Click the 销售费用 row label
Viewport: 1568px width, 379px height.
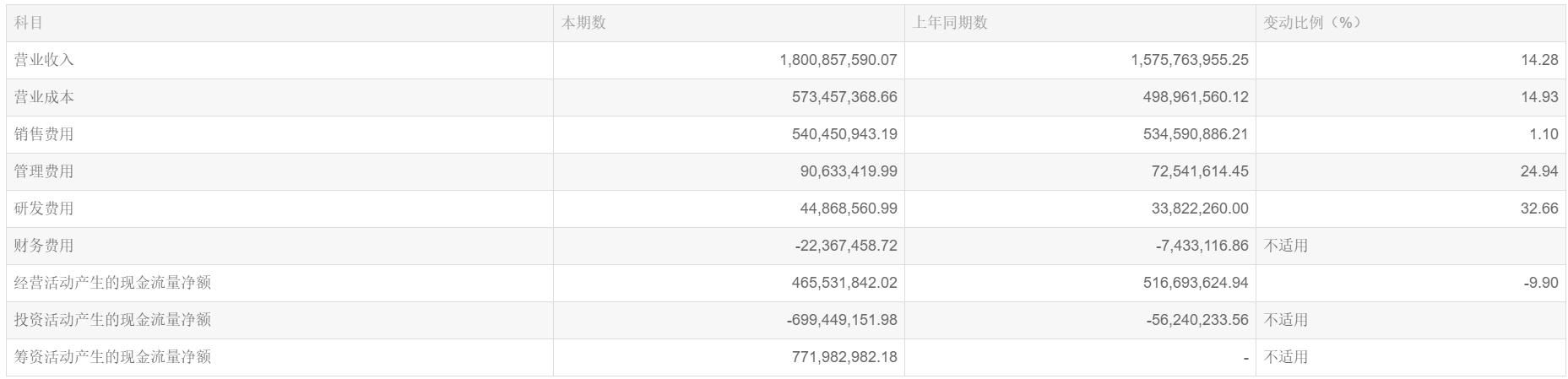[45, 134]
